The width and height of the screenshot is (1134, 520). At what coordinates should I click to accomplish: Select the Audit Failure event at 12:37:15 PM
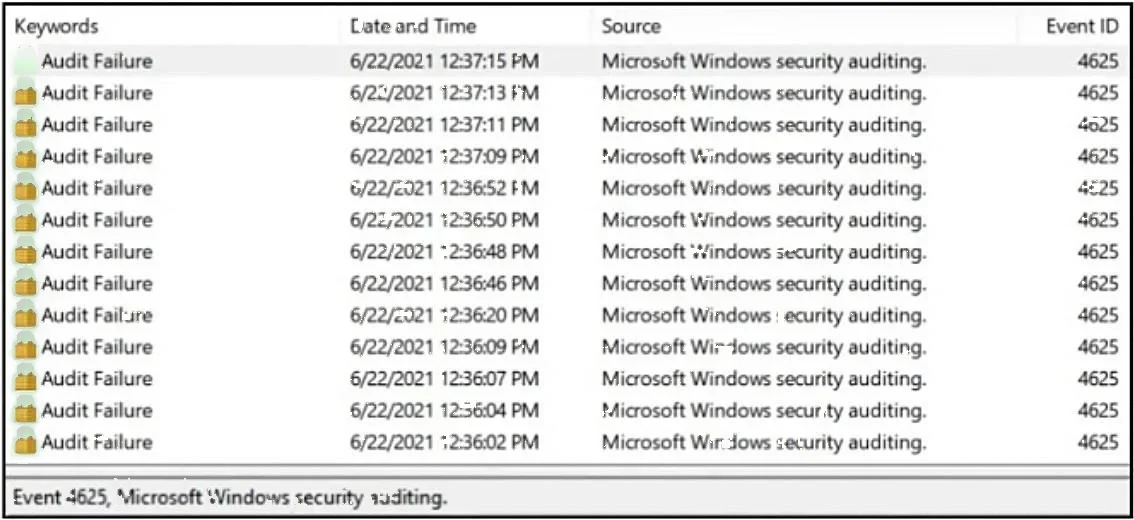(x=567, y=61)
